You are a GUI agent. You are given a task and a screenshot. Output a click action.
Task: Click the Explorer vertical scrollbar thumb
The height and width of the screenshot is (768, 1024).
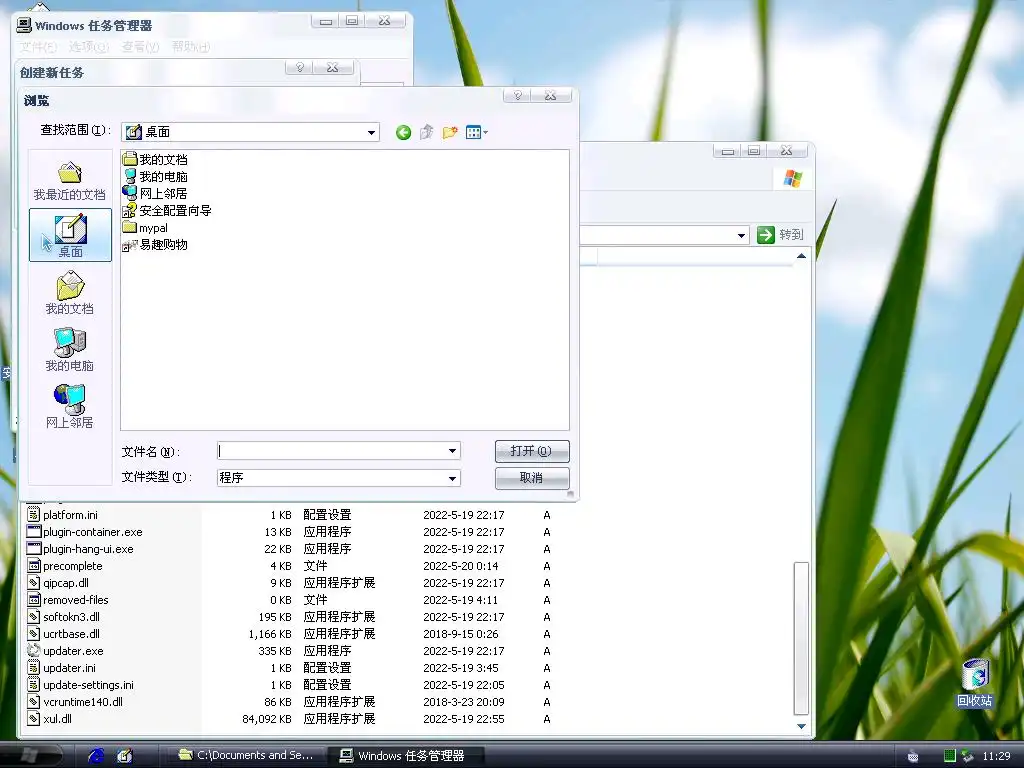tap(801, 639)
